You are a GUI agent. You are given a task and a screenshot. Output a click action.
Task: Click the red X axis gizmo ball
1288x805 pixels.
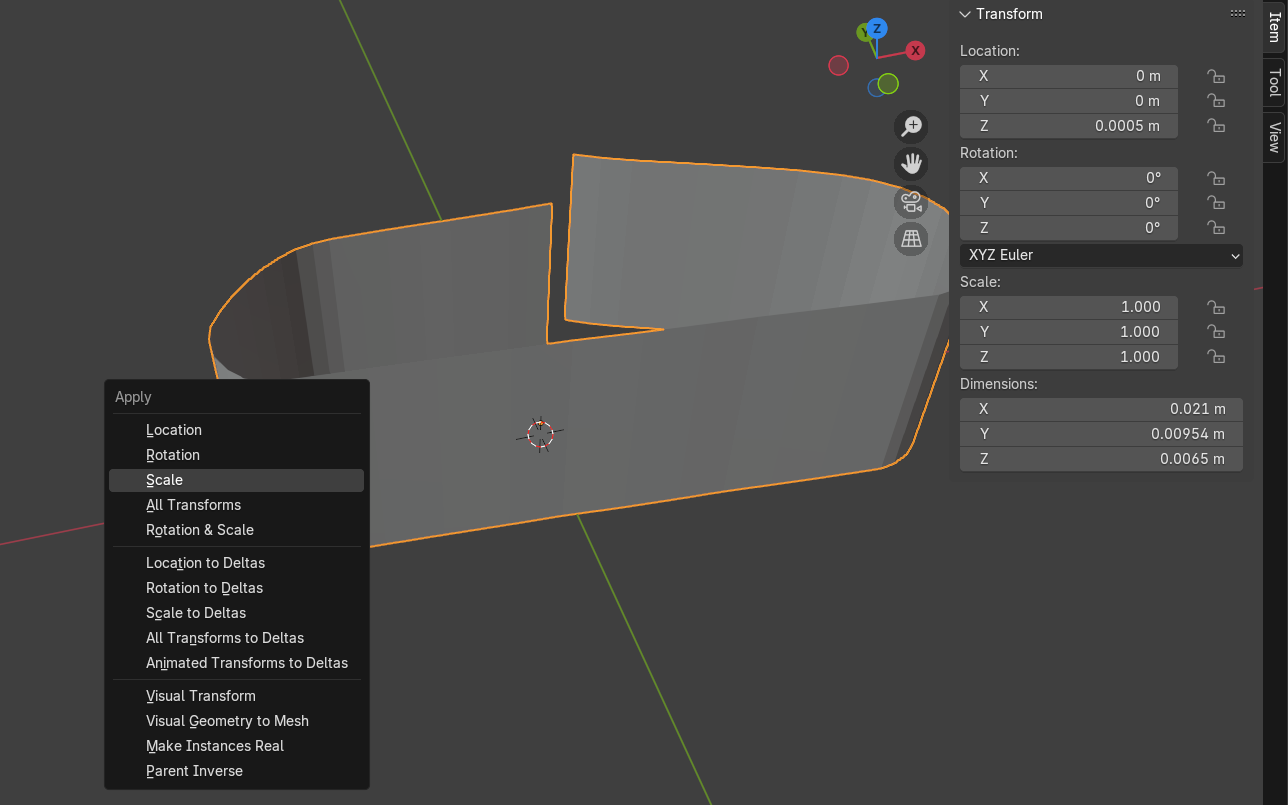(914, 50)
